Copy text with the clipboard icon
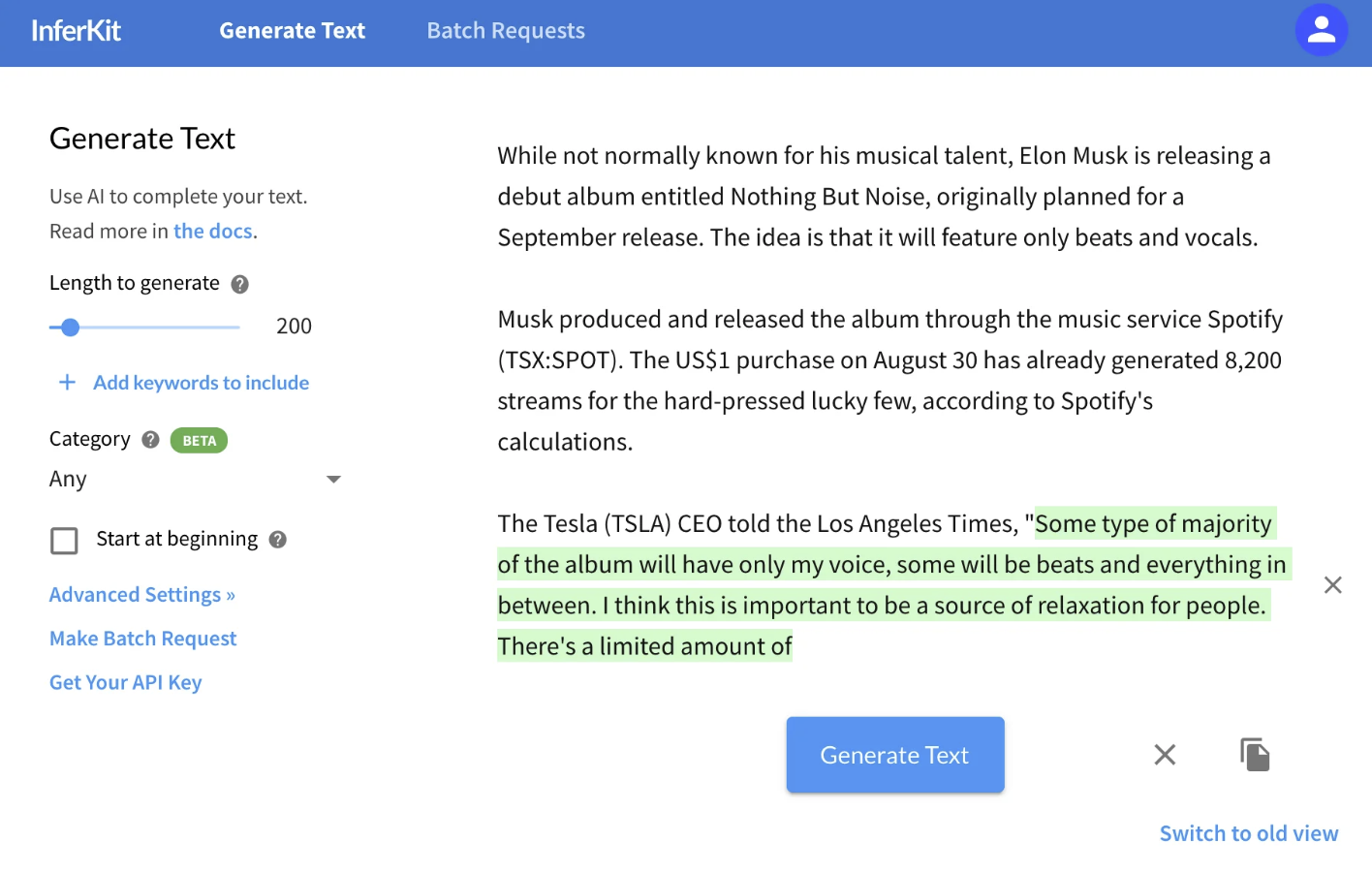Screen dimensions: 1372x874 click(1255, 755)
